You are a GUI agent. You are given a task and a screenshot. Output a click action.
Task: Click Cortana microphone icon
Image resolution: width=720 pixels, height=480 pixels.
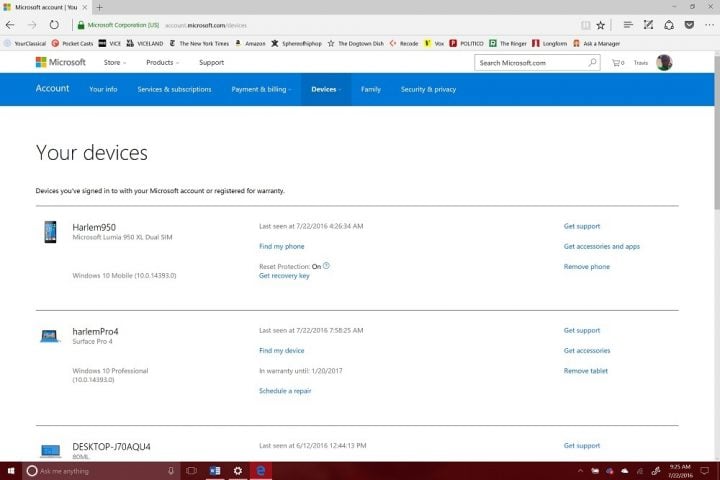171,471
